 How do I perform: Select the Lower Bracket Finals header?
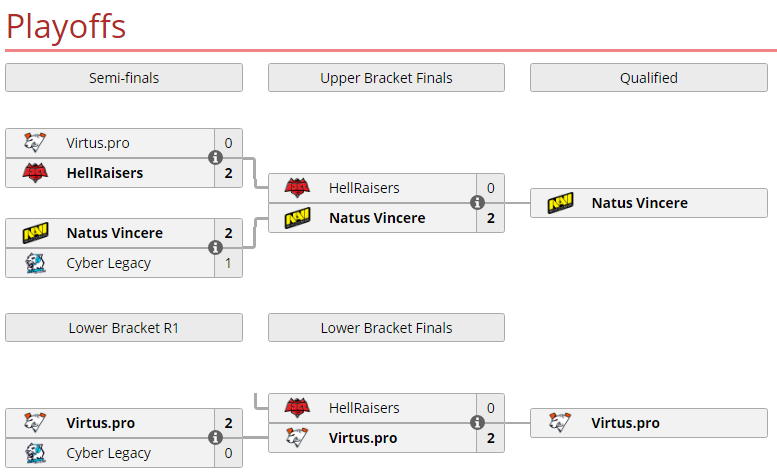point(387,328)
